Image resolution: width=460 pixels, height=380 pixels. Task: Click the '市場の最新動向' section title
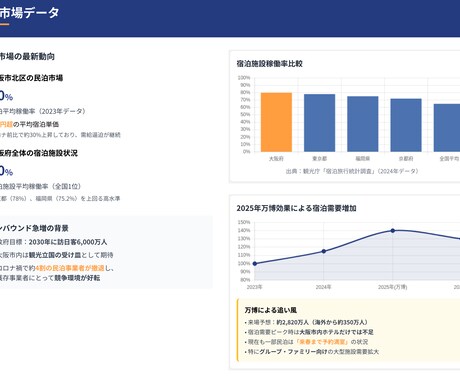coord(27,57)
